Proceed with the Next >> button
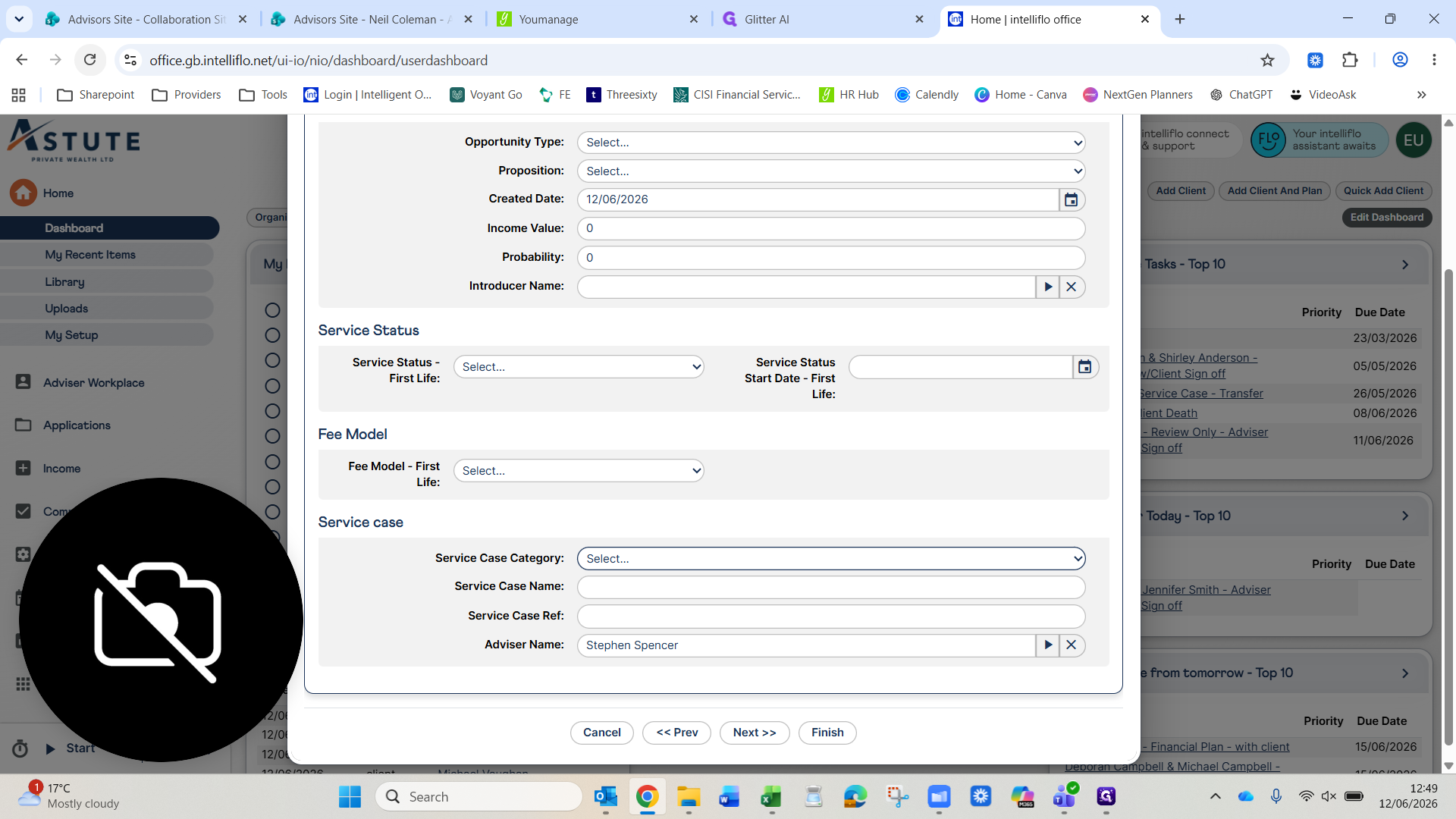Image resolution: width=1456 pixels, height=819 pixels. pyautogui.click(x=755, y=733)
